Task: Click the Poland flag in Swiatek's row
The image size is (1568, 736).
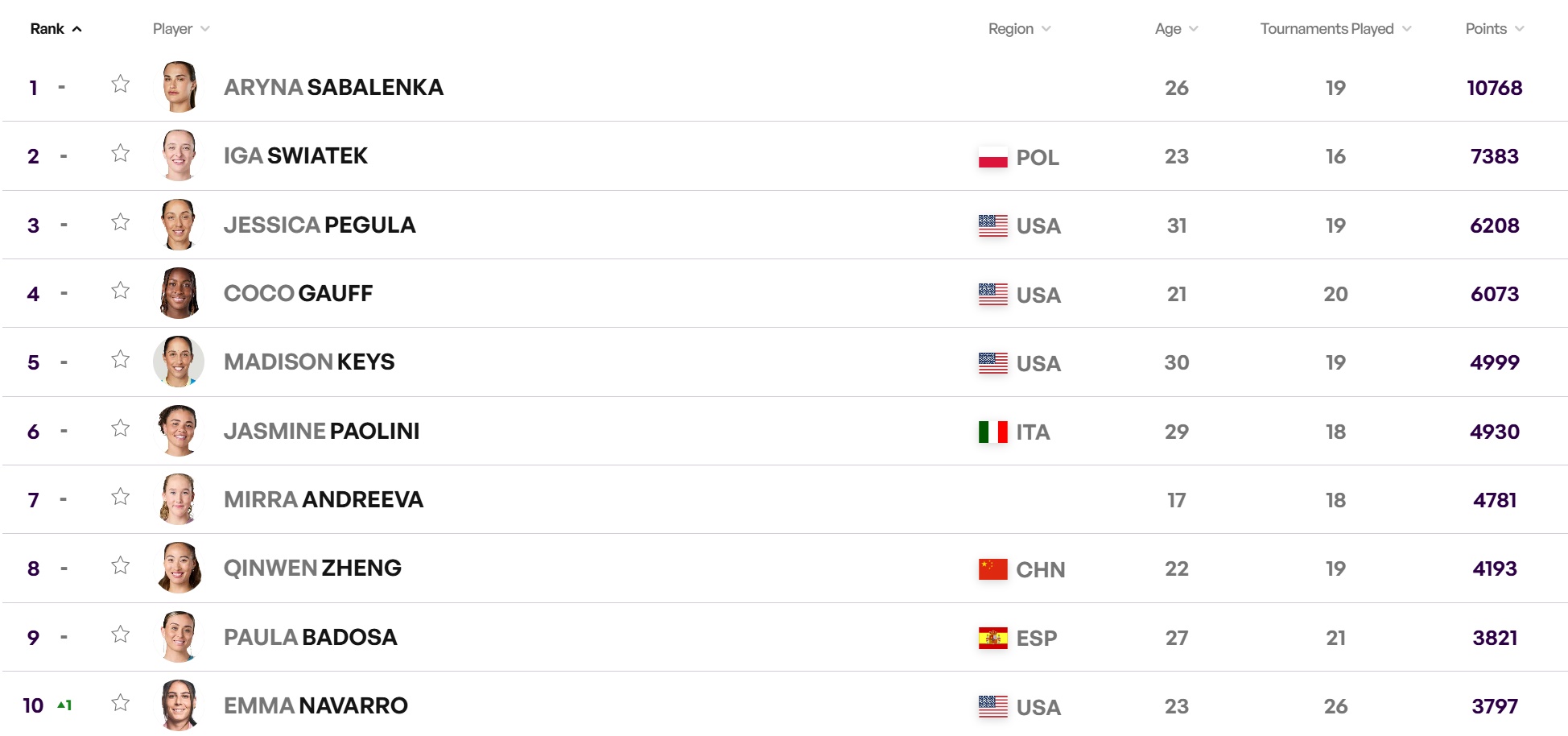Action: 992,157
